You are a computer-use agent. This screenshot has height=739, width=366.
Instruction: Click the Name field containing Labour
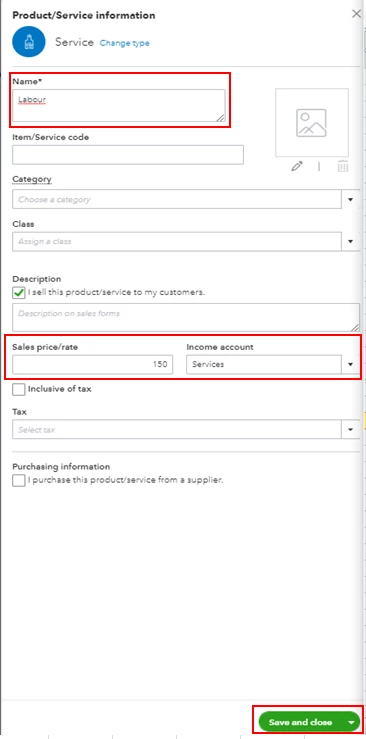coord(119,106)
